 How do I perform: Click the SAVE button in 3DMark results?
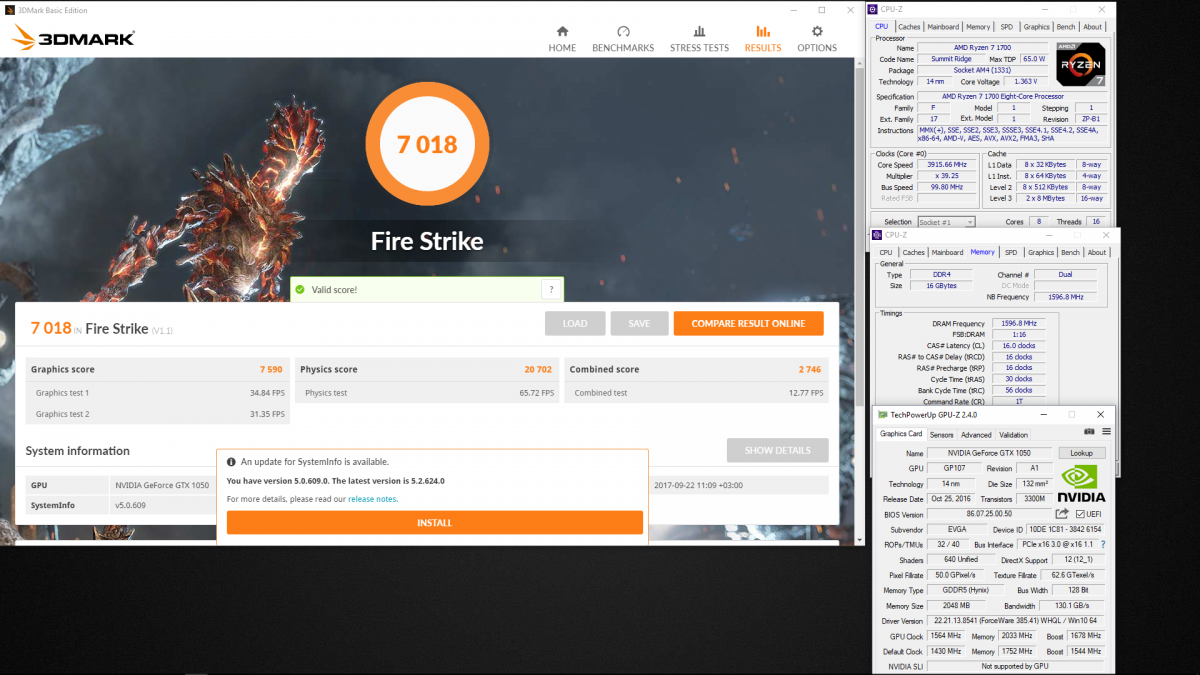point(639,323)
